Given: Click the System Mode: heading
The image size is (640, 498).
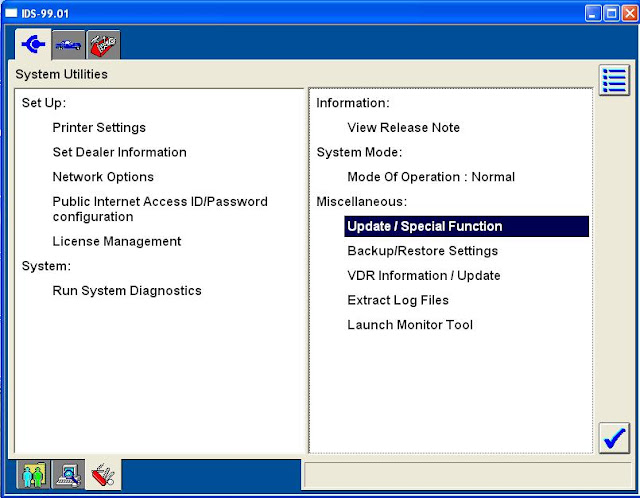Looking at the screenshot, I should 359,152.
